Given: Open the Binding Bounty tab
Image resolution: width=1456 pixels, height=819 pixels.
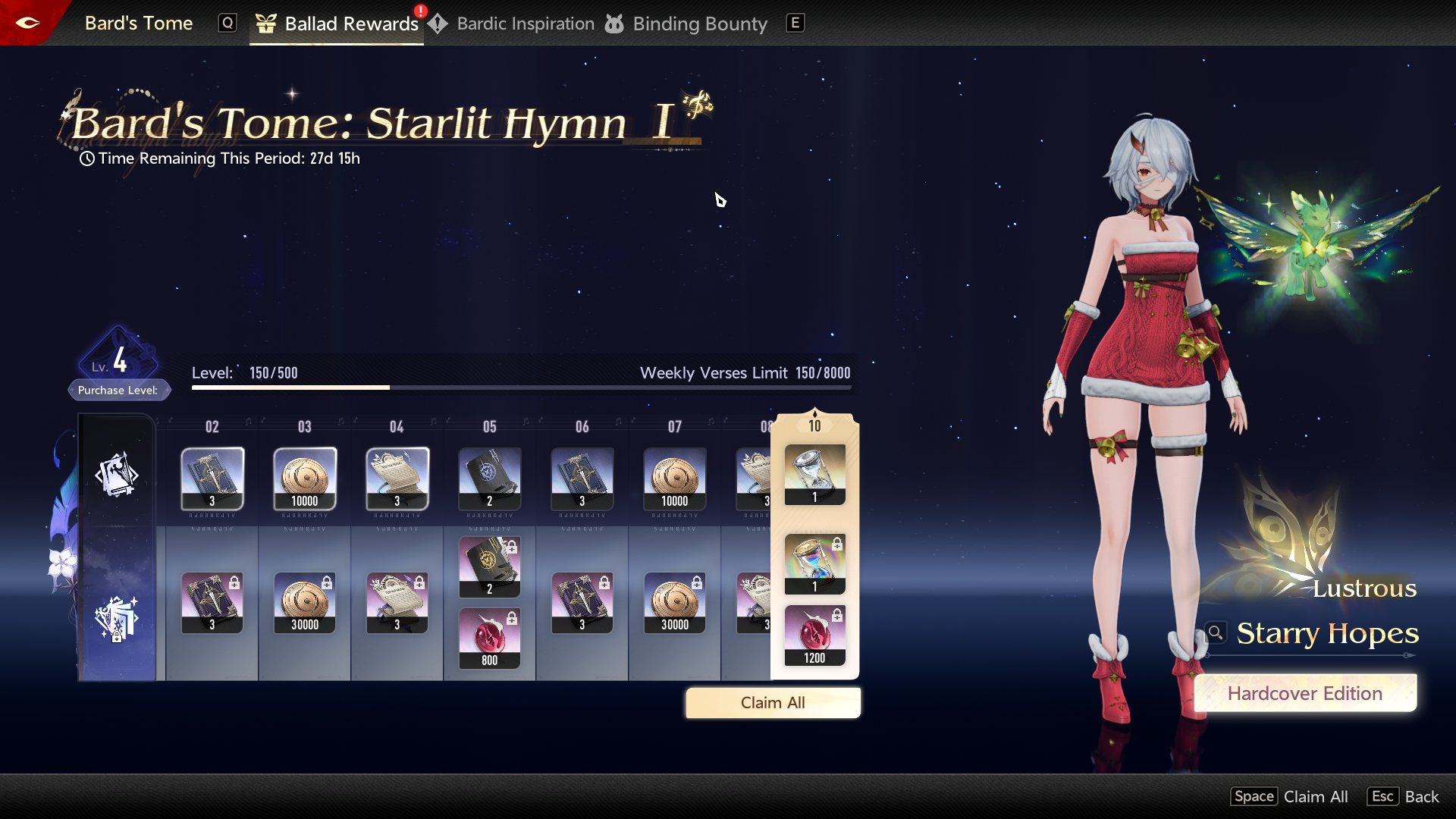Looking at the screenshot, I should pos(699,24).
